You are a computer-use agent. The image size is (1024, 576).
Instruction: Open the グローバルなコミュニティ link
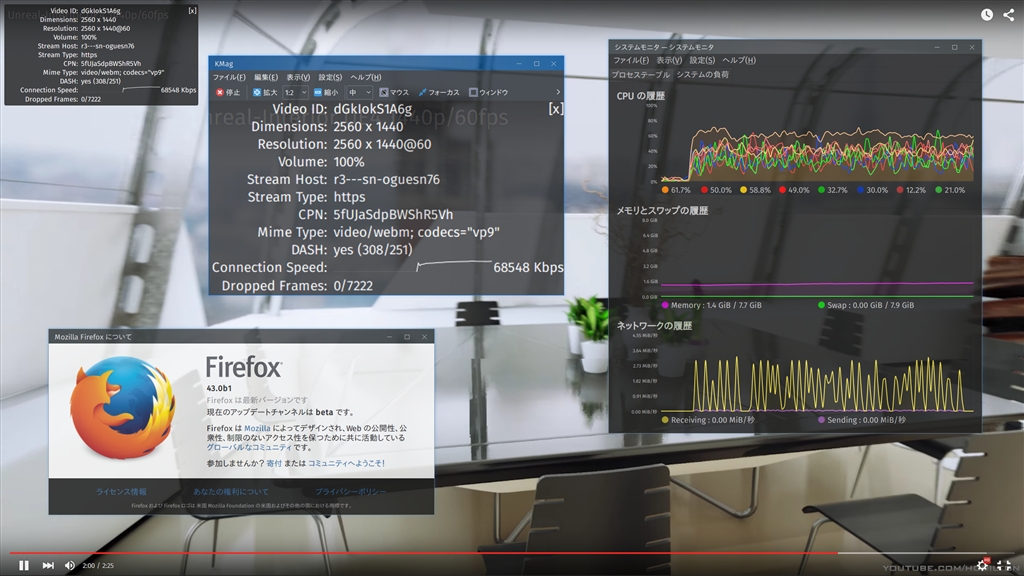[249, 447]
